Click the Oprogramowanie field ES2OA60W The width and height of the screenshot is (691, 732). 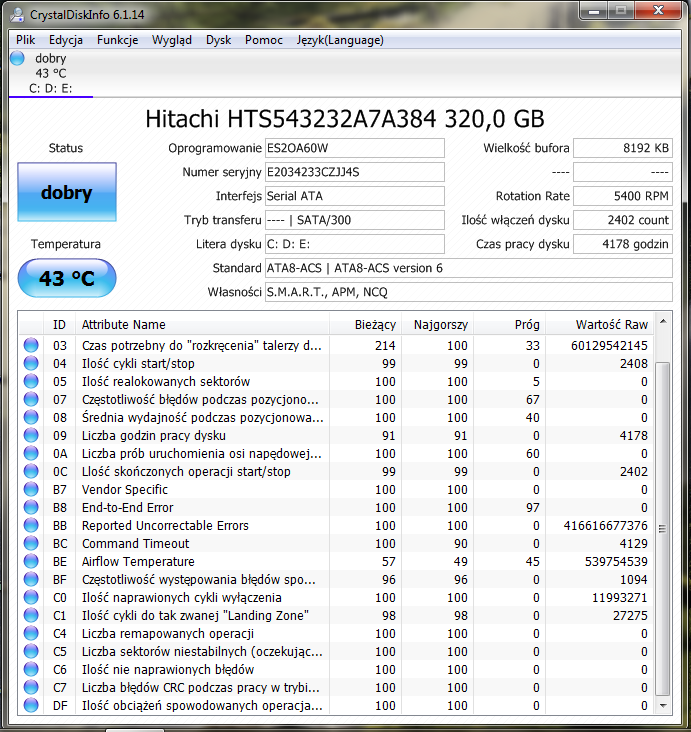(x=355, y=148)
